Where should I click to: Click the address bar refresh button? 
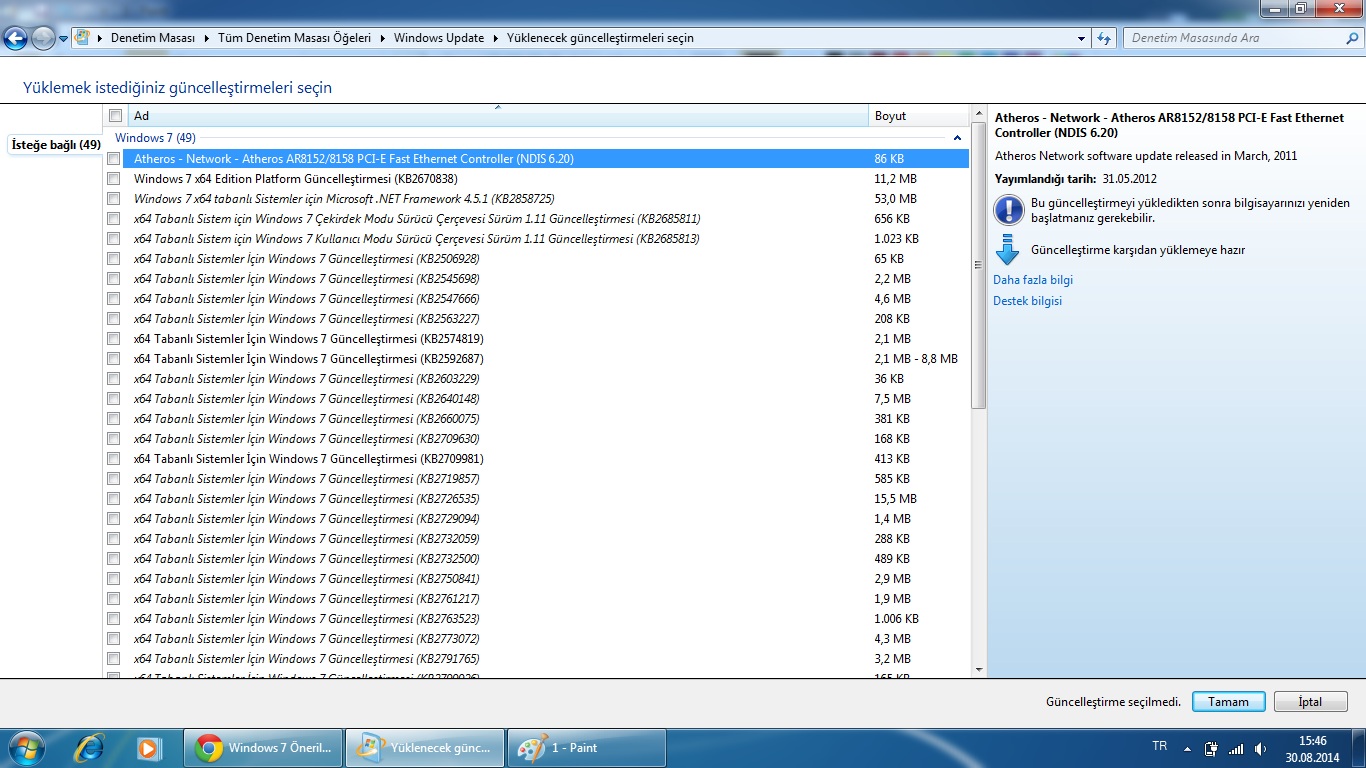1104,38
